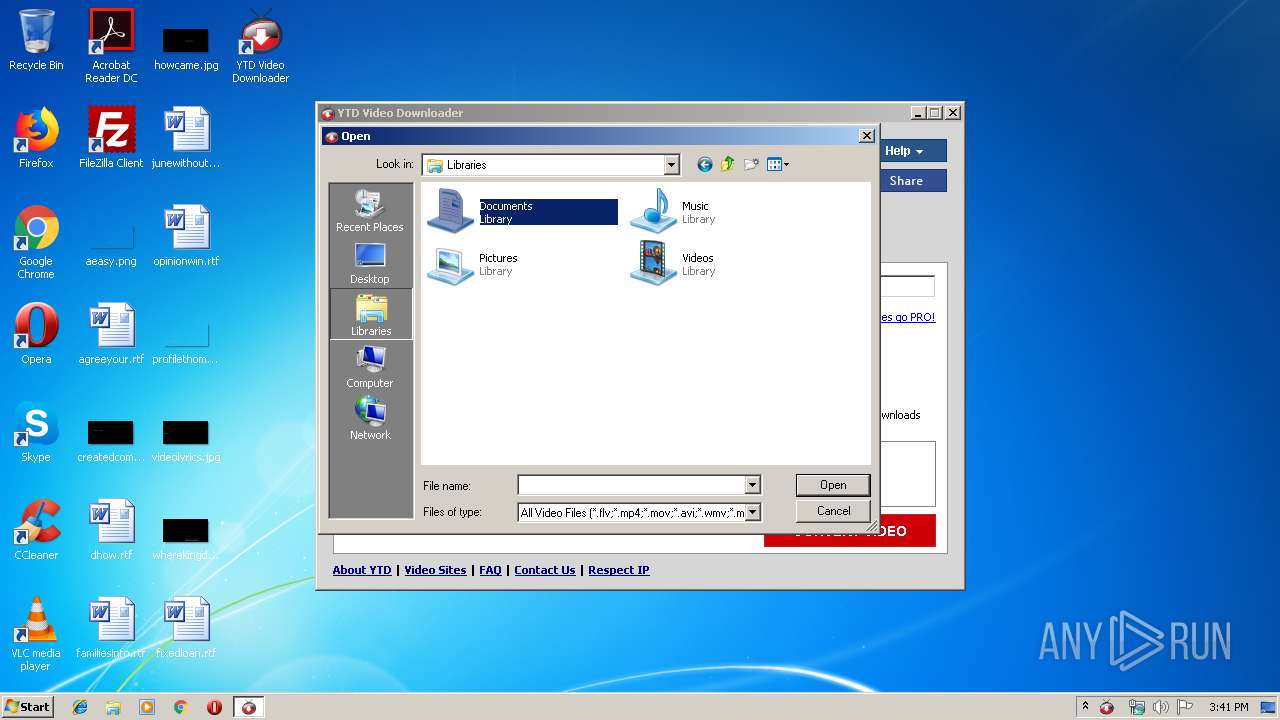Click the YTD taskbar button

pyautogui.click(x=248, y=707)
